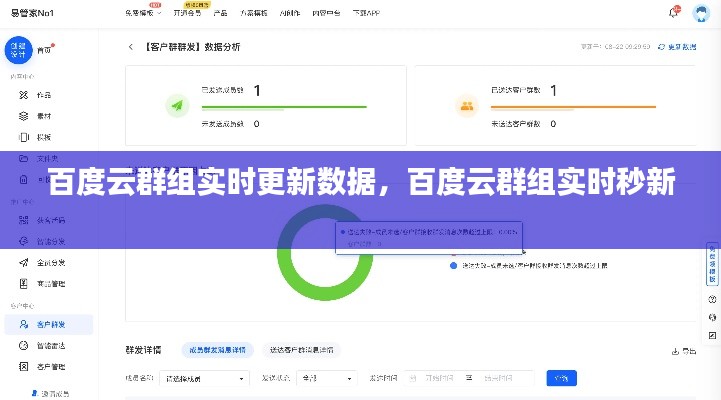Switch to the 送达客户群消息详情 tab
The width and height of the screenshot is (721, 400).
(302, 351)
